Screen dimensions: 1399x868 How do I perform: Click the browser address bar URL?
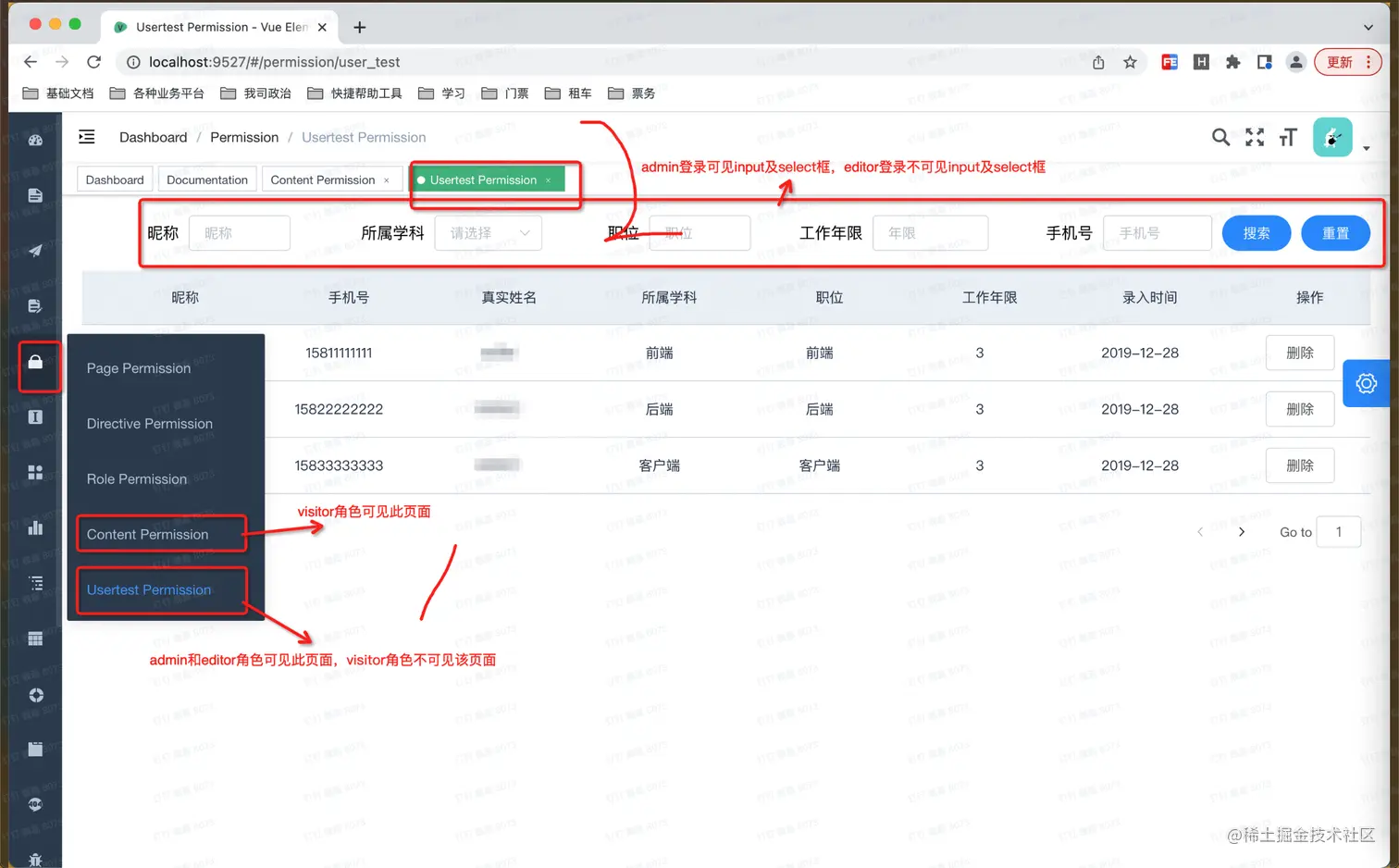(x=275, y=62)
